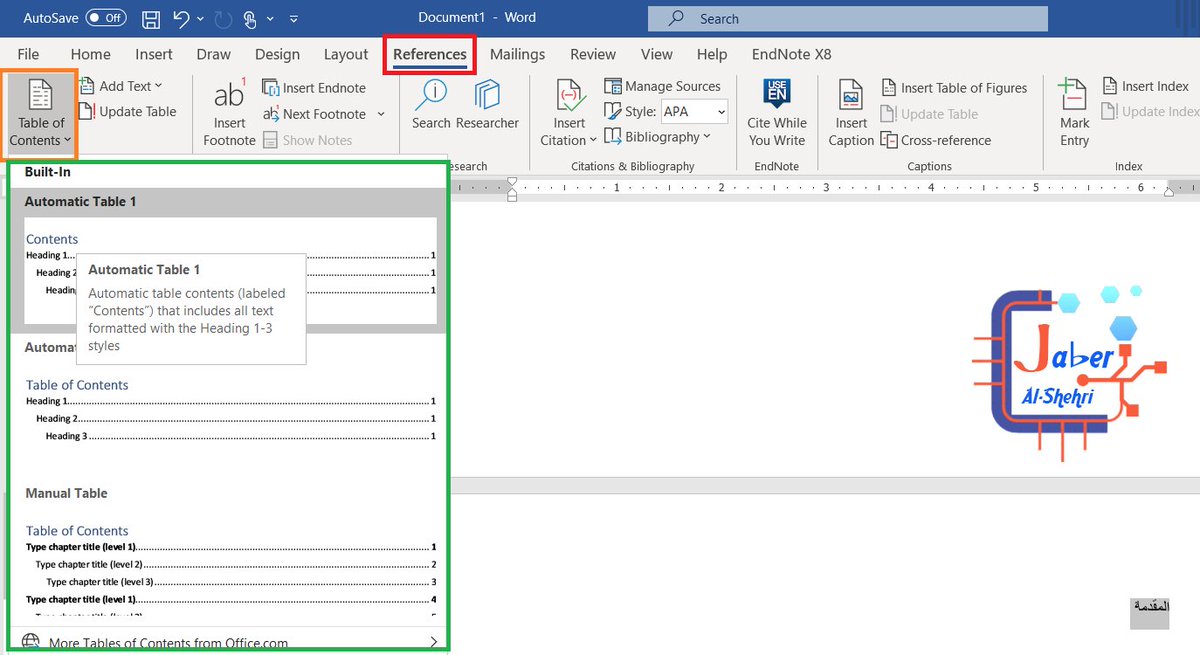Click Insert Table of Figures

953,88
